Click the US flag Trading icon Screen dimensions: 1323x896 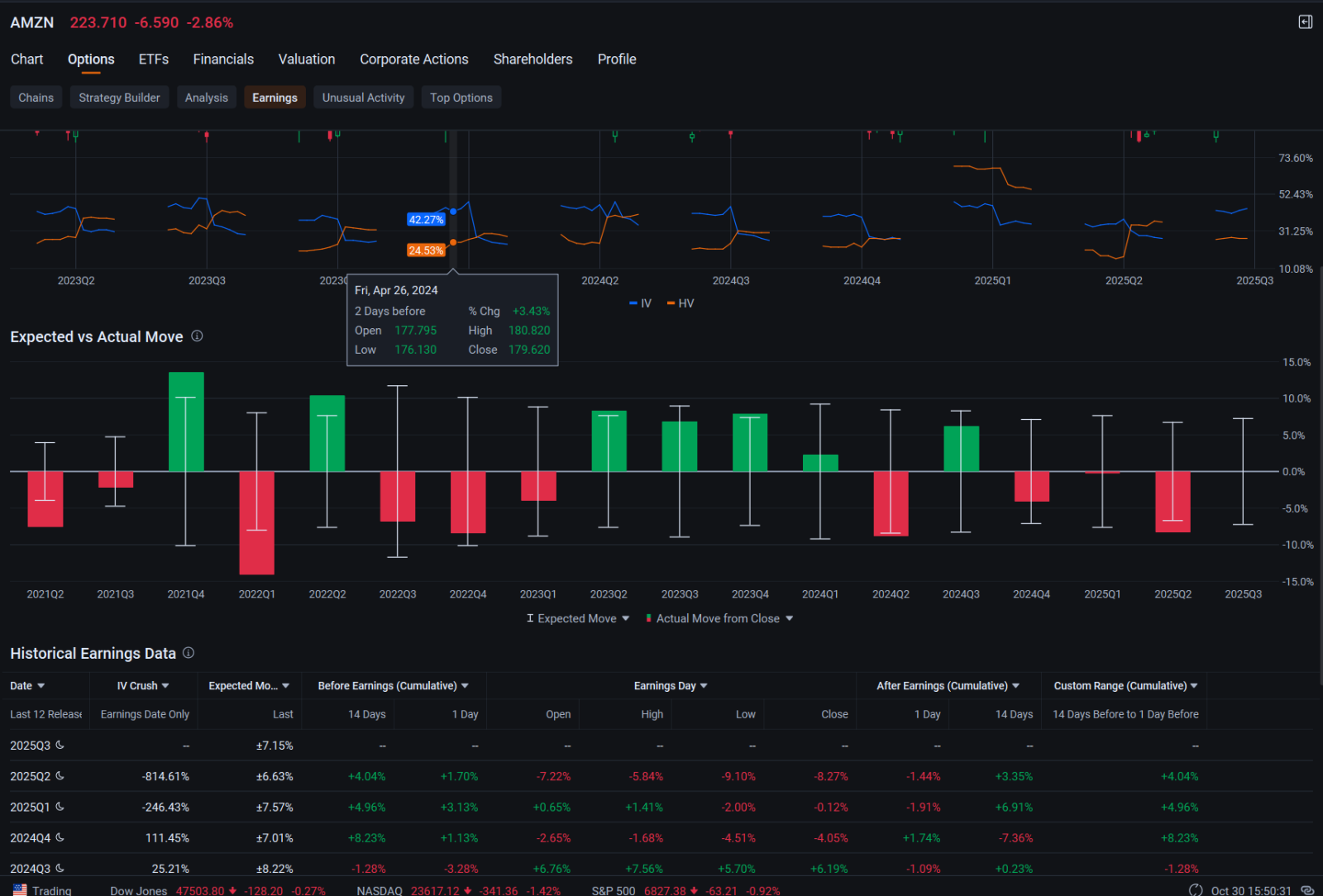(20, 890)
